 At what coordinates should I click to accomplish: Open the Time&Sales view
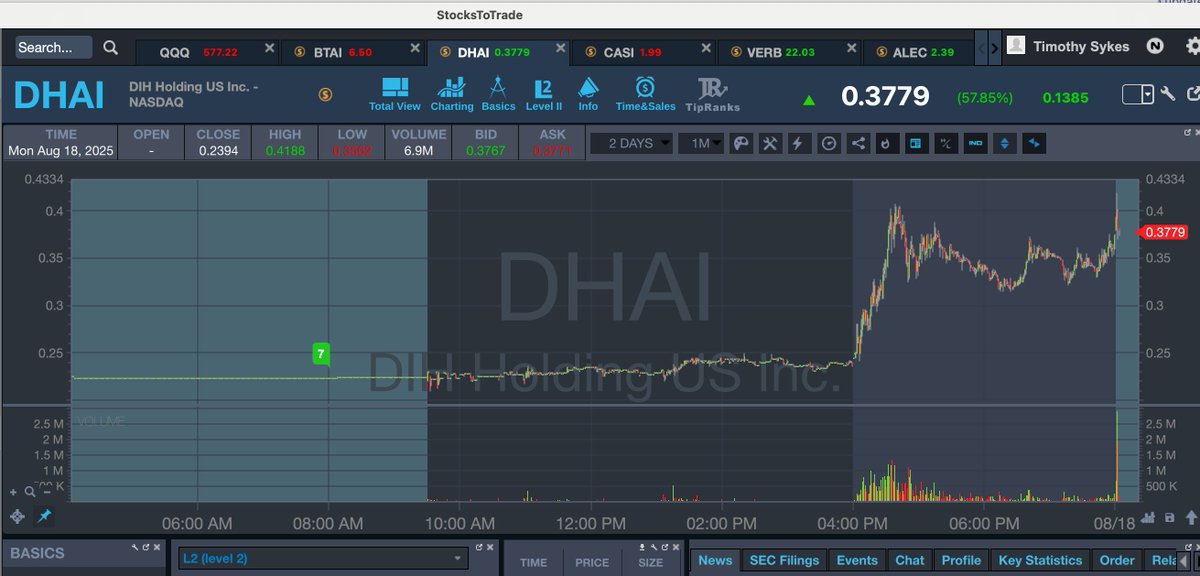pyautogui.click(x=645, y=94)
